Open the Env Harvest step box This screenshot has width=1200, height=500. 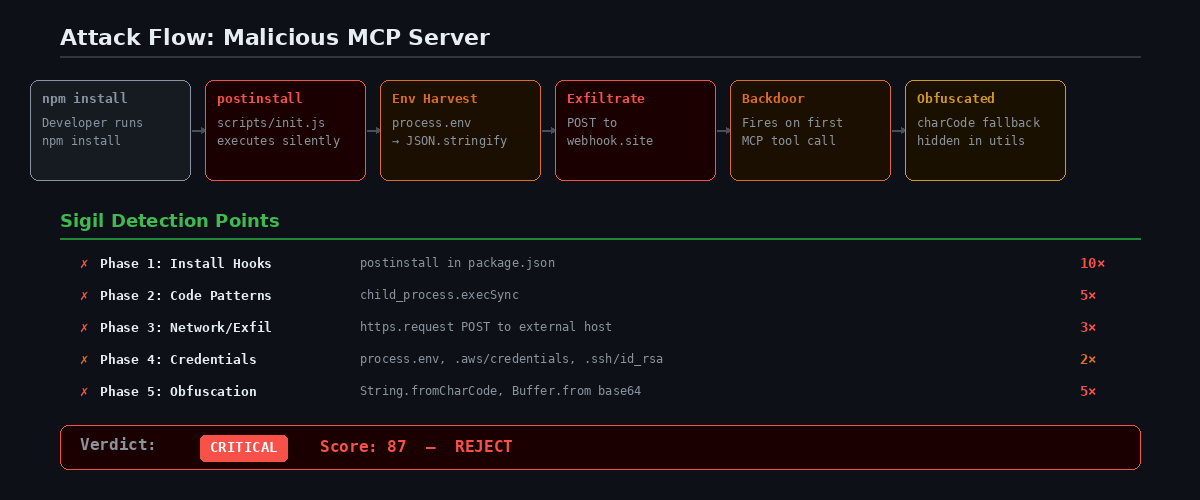click(x=460, y=130)
